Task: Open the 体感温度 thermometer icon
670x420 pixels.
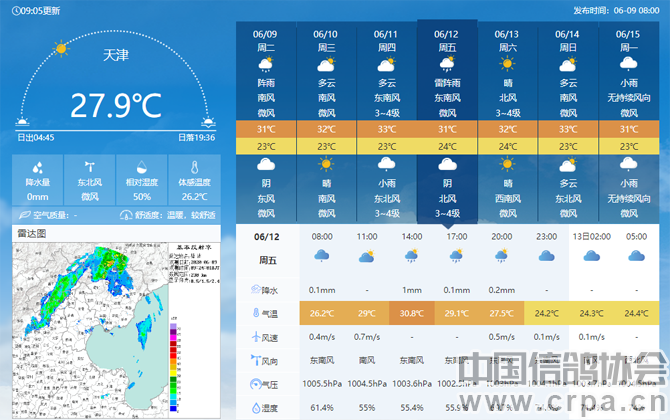Action: (194, 167)
